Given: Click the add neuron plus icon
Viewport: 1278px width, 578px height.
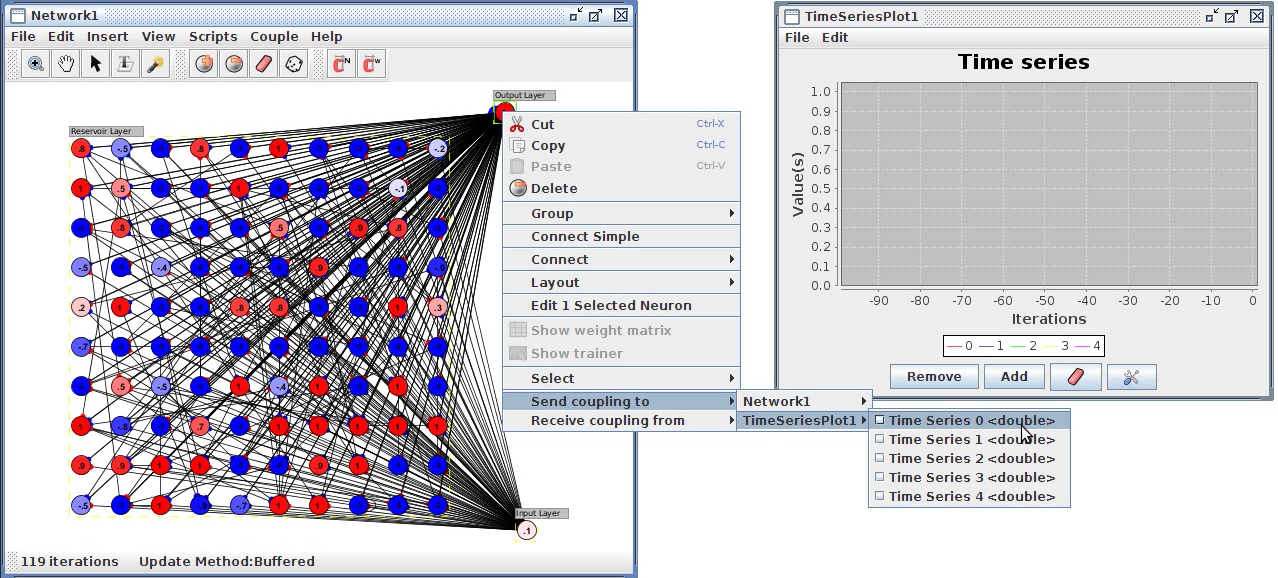Looking at the screenshot, I should [204, 64].
